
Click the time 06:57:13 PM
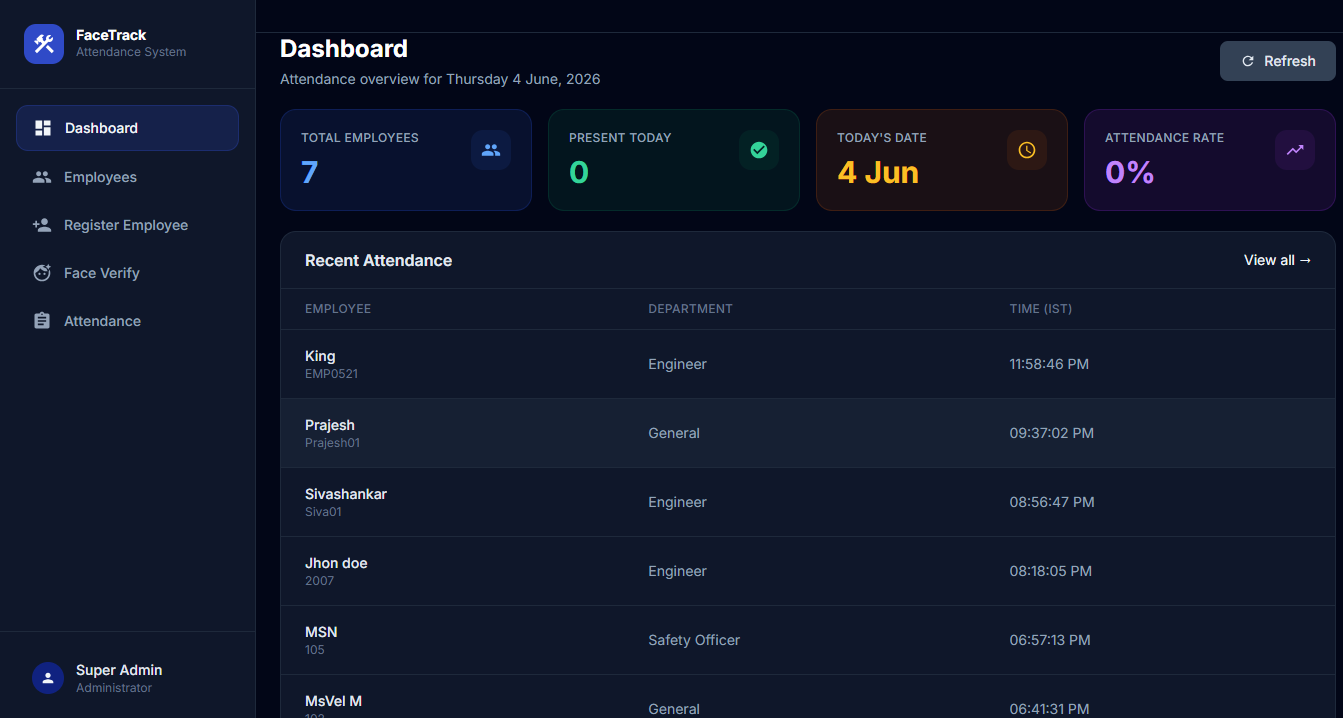[1050, 640]
